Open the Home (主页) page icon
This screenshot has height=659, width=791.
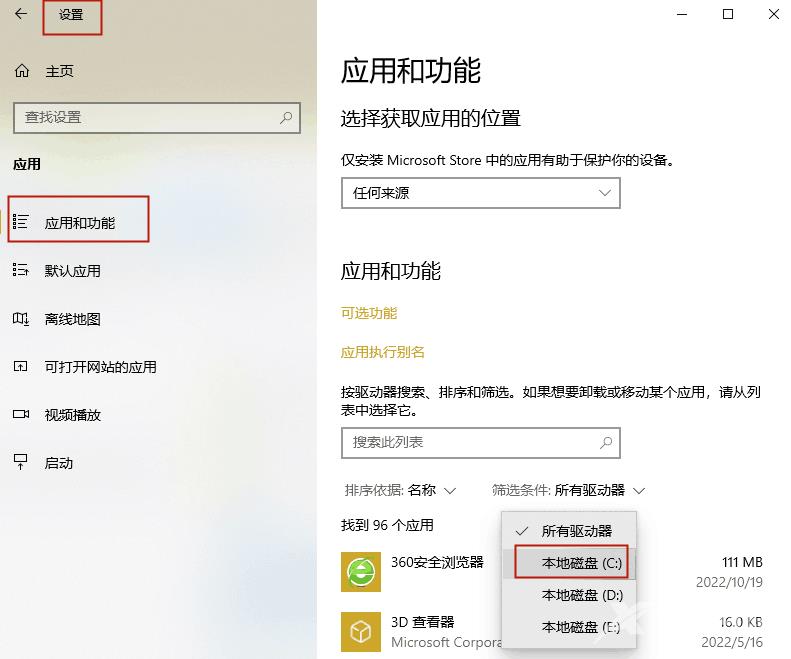tap(21, 71)
